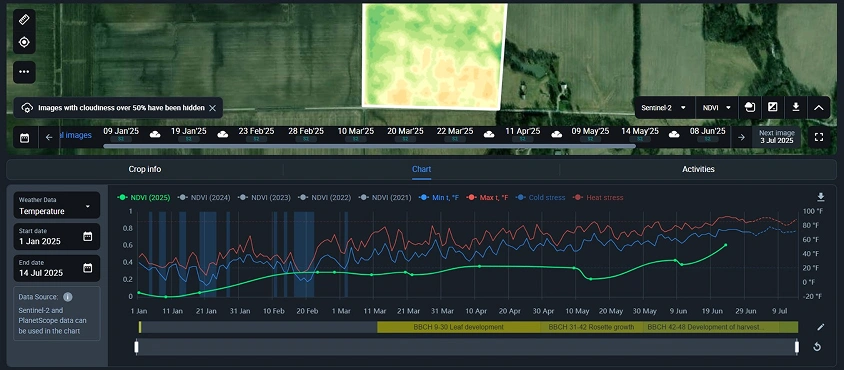Switch to the Chart tab
This screenshot has width=844, height=370.
tap(421, 169)
